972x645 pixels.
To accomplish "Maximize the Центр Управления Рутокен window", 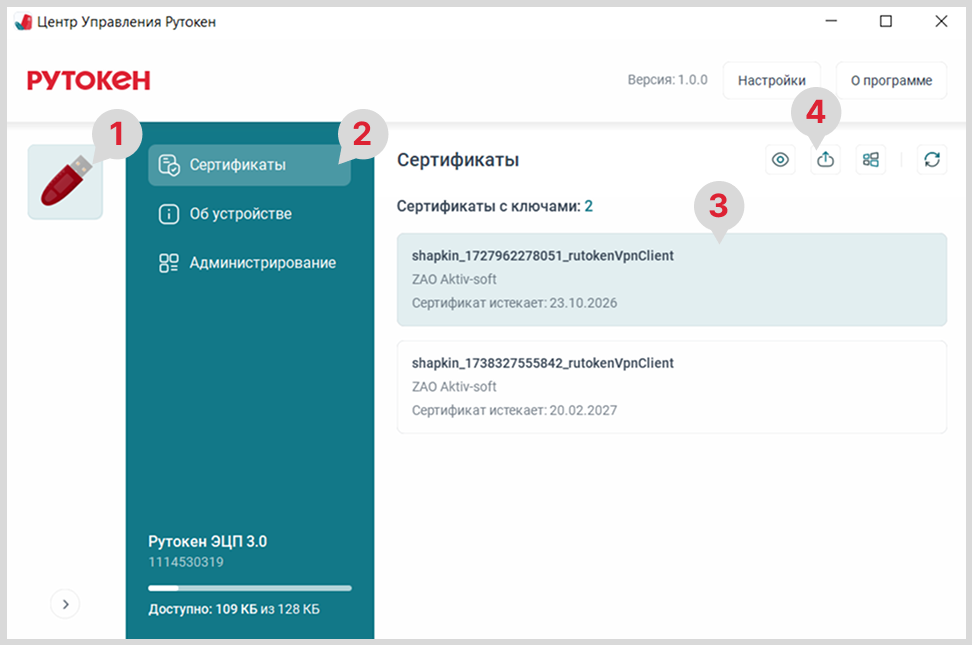I will [885, 22].
